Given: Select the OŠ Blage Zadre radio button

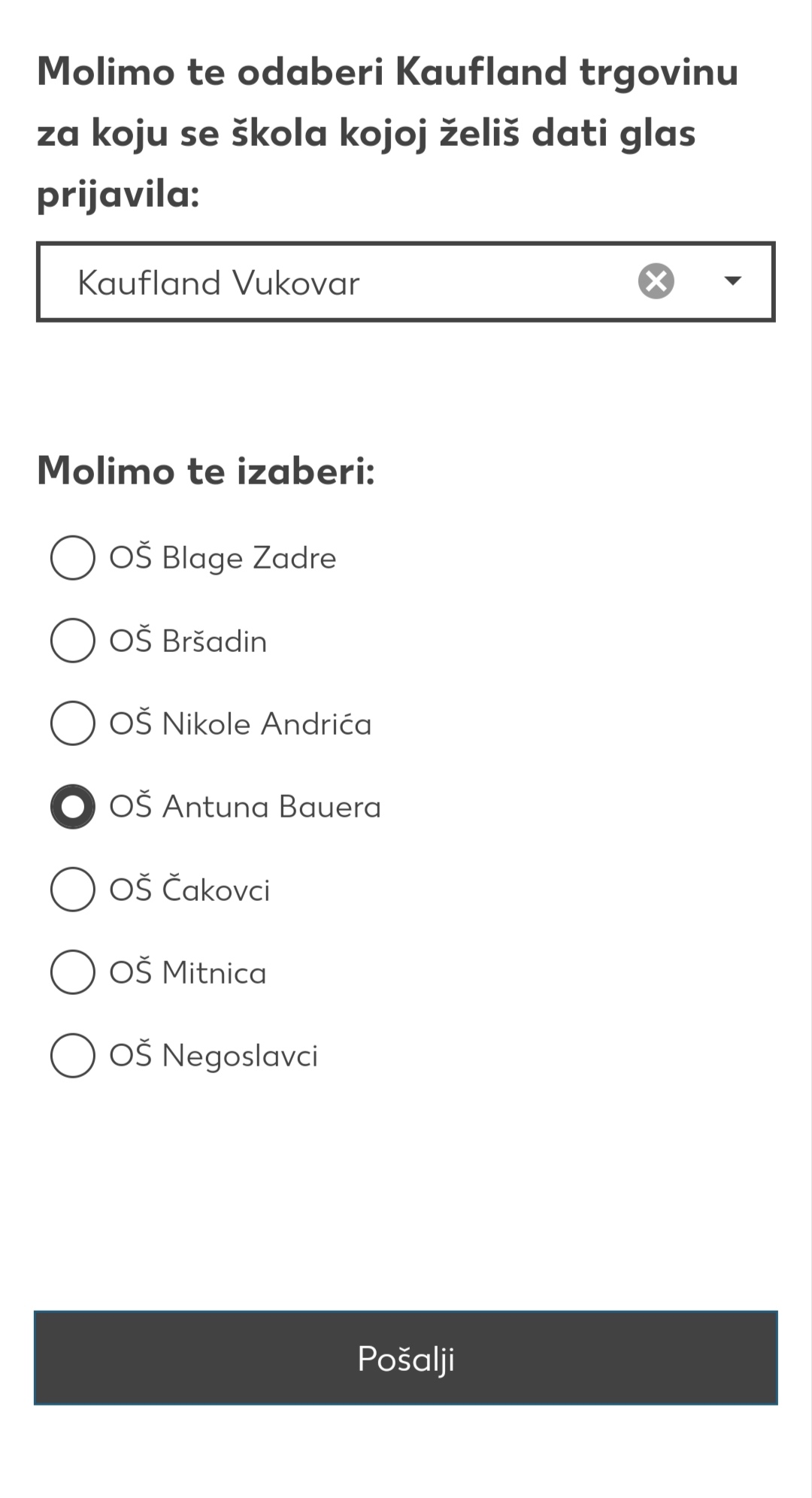Looking at the screenshot, I should [x=73, y=557].
